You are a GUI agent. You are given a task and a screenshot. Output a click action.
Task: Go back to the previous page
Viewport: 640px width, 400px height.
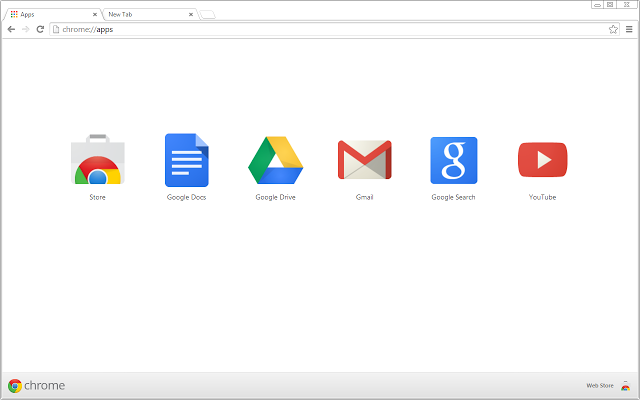(11, 29)
